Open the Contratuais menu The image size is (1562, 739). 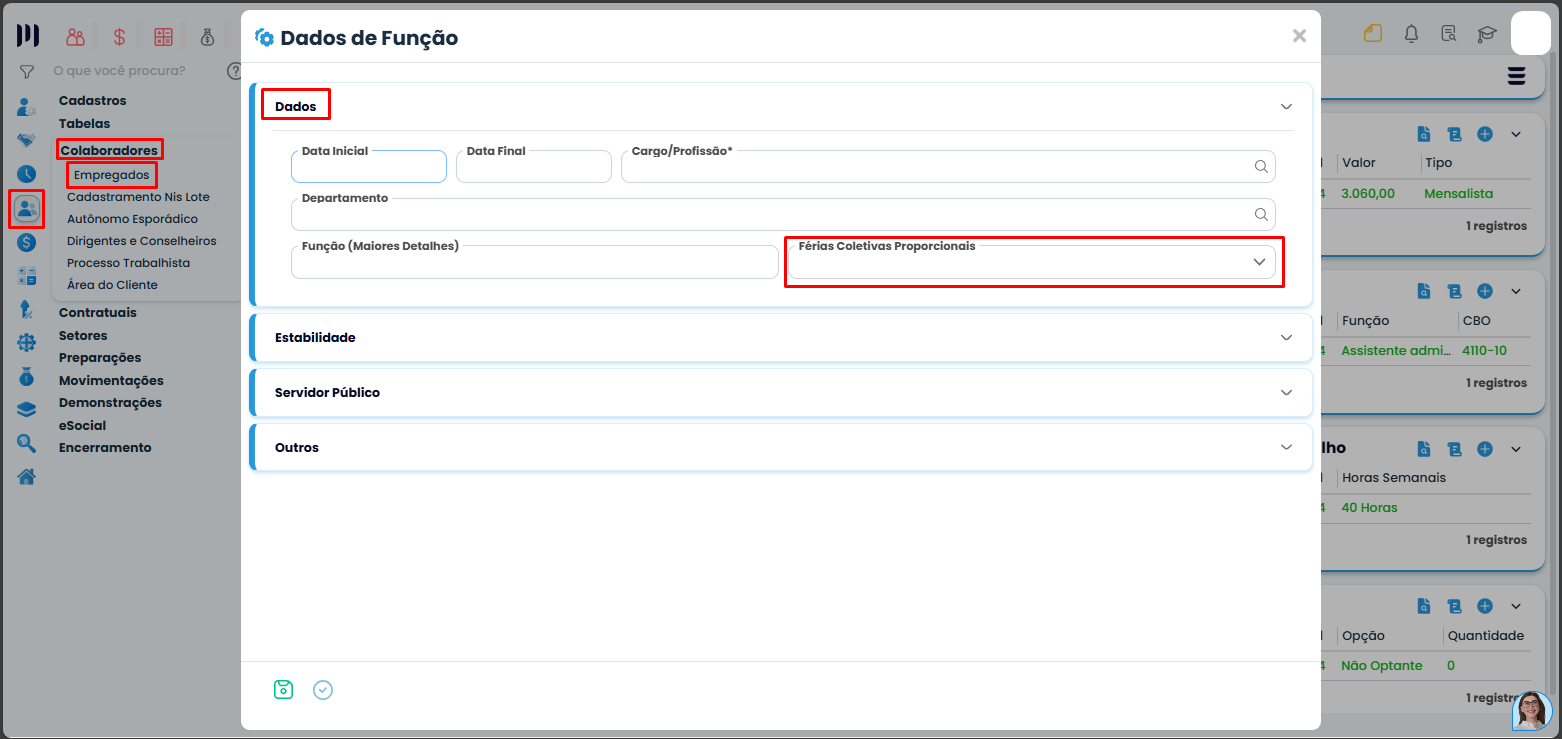click(x=98, y=313)
